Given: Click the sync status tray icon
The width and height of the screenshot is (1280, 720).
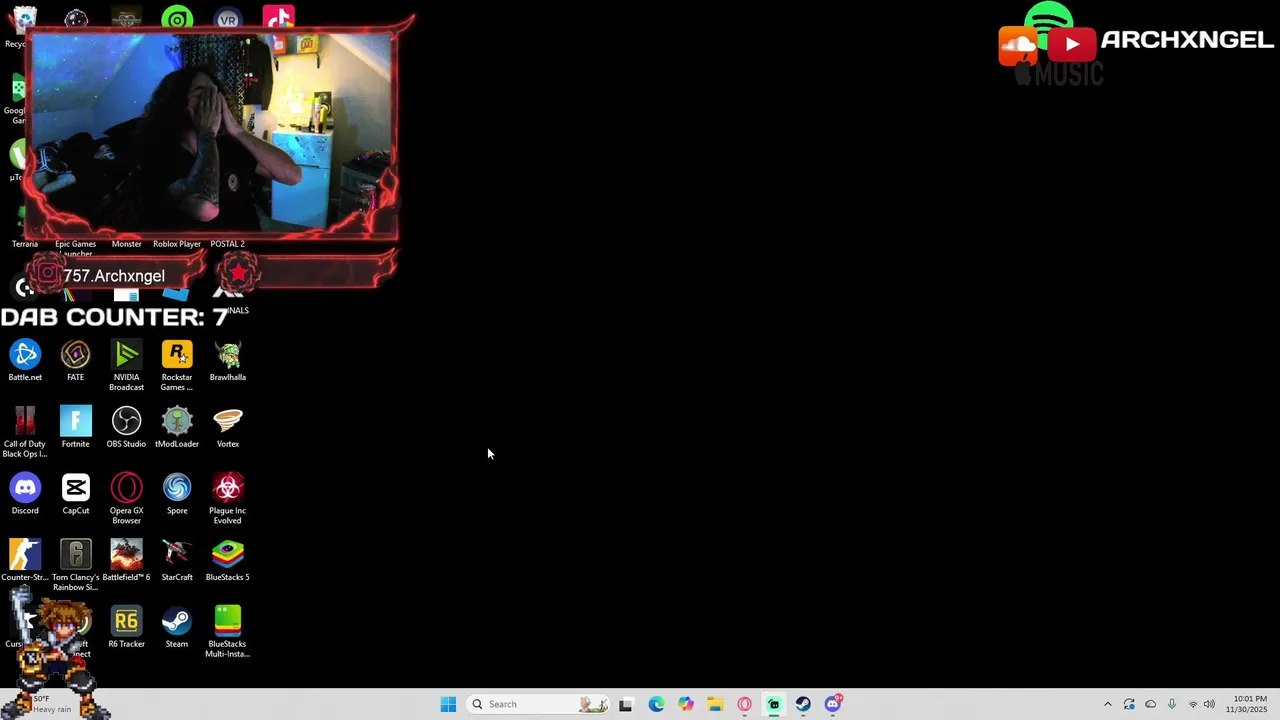Looking at the screenshot, I should pyautogui.click(x=1129, y=704).
